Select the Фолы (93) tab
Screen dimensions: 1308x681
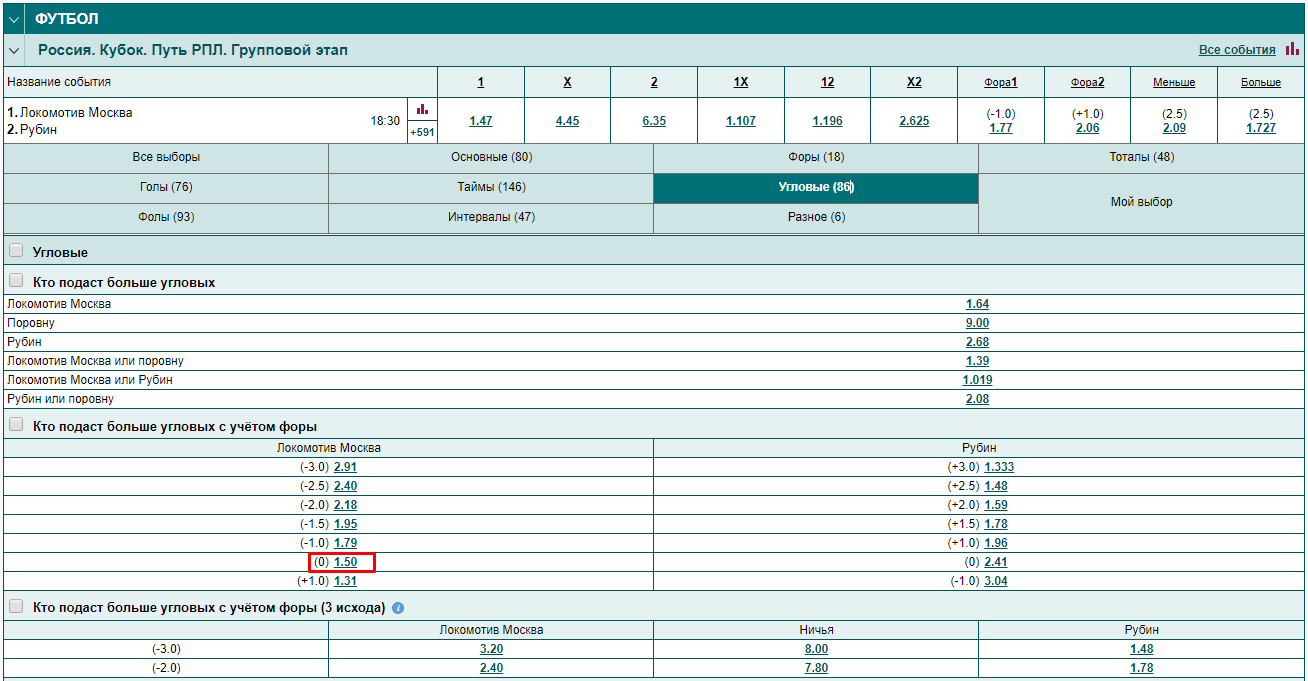pyautogui.click(x=166, y=217)
